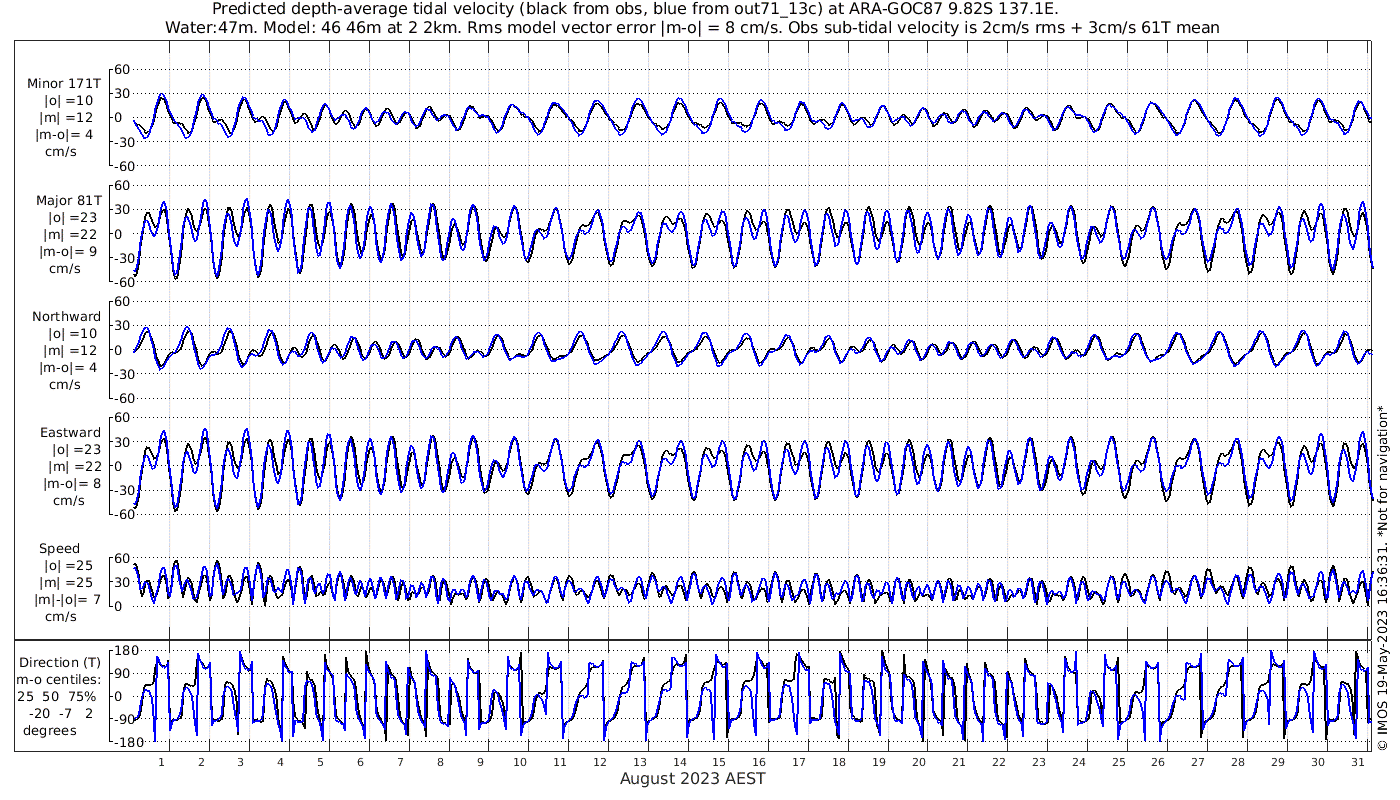Viewport: 1400px width, 800px height.
Task: Select the "30" tick of the Northward panel
Action: coord(123,326)
